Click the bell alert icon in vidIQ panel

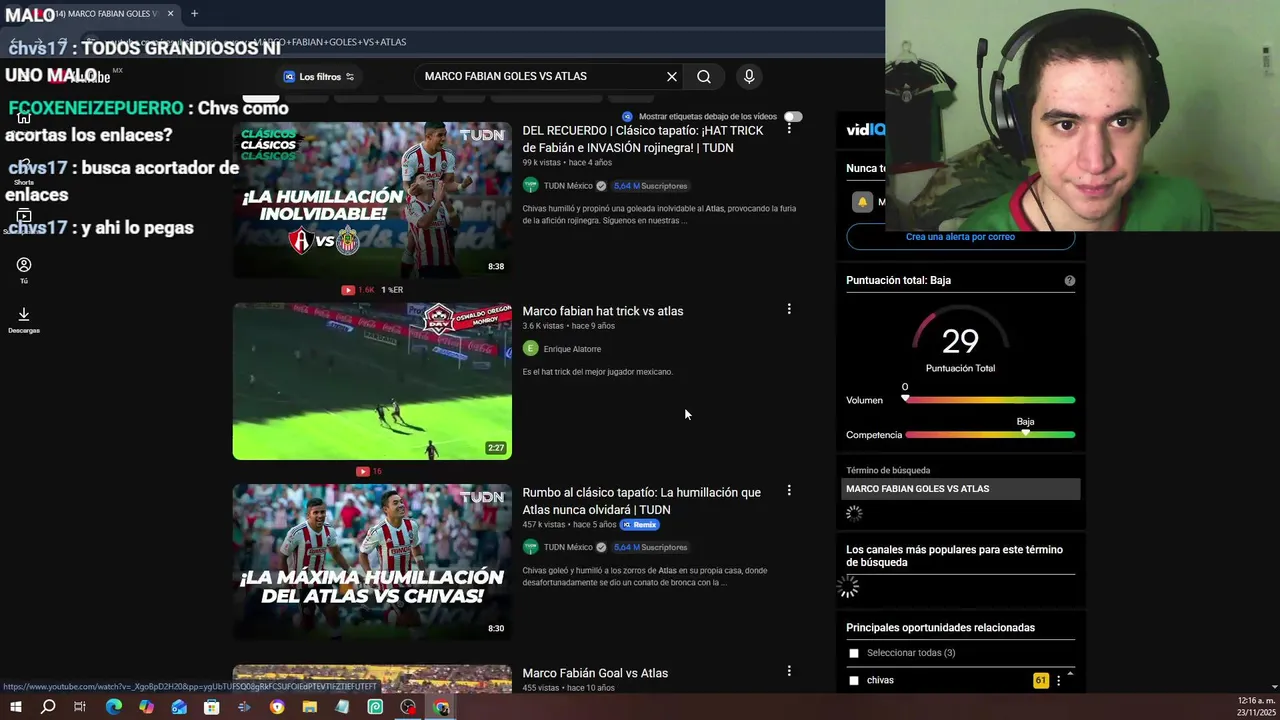pyautogui.click(x=862, y=202)
